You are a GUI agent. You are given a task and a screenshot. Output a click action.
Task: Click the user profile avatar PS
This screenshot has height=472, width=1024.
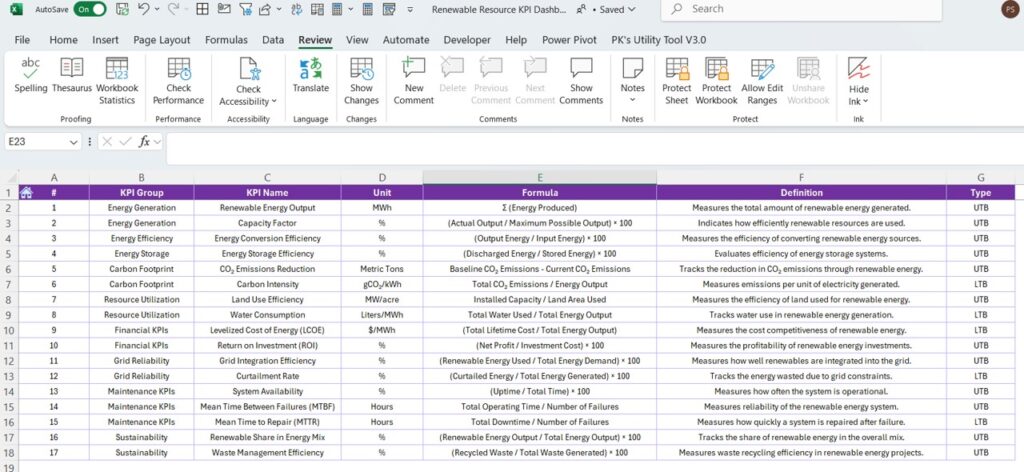[1010, 9]
